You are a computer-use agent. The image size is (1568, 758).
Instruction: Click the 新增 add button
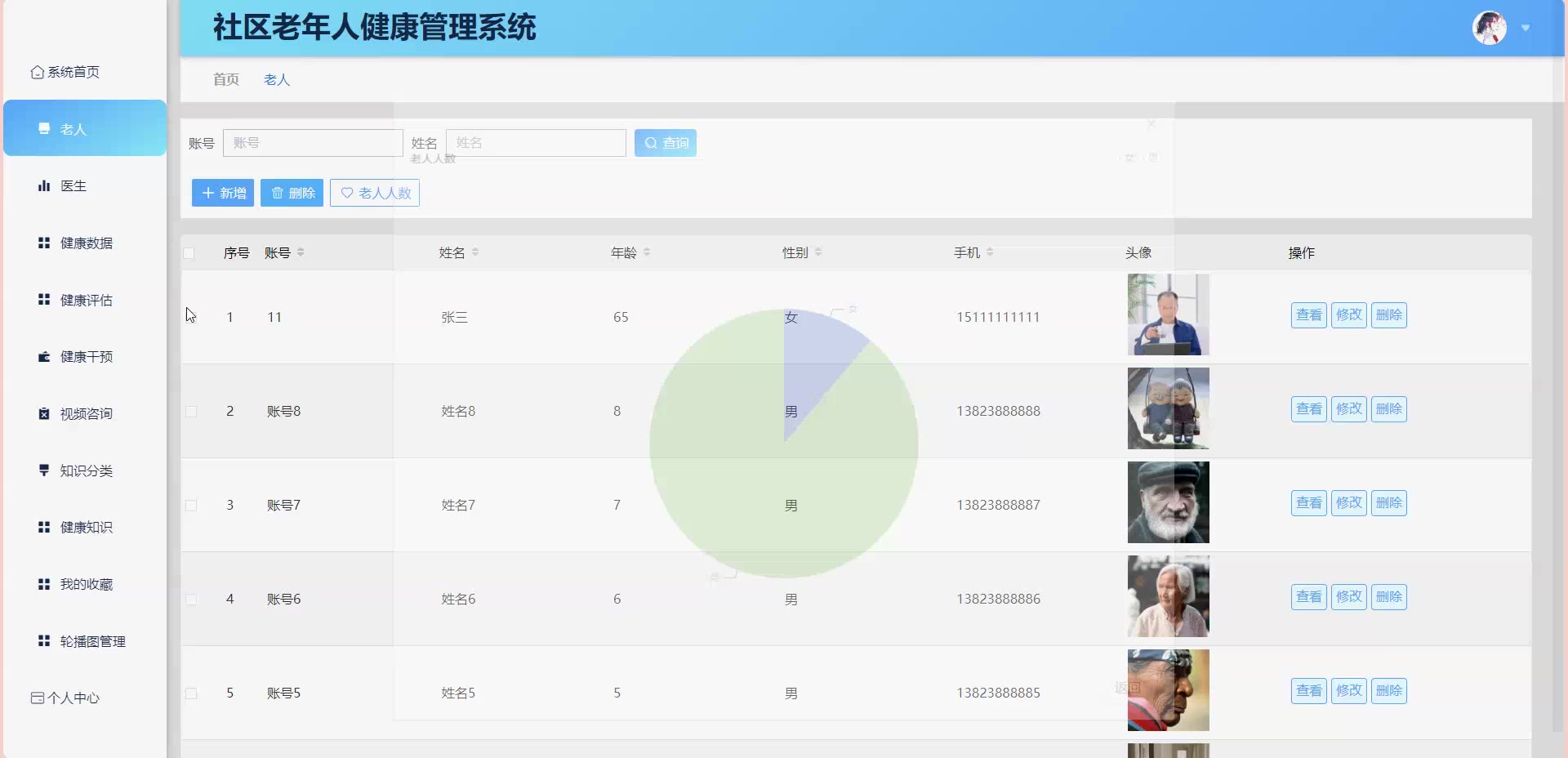click(223, 193)
